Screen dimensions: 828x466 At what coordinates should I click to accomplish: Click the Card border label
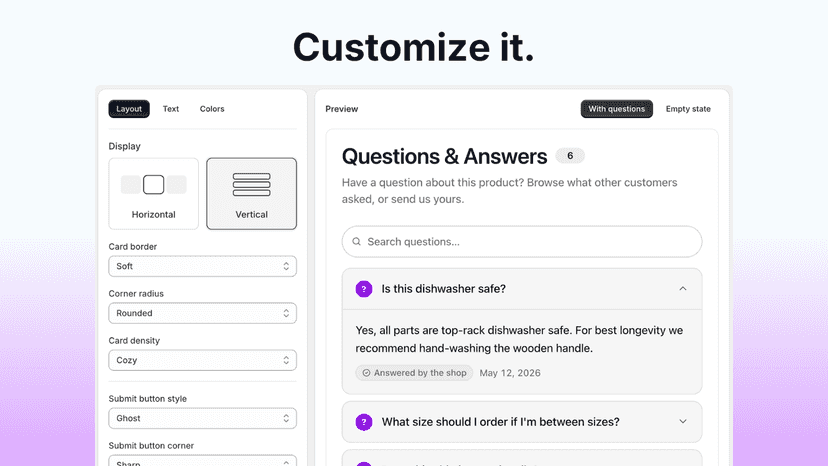pyautogui.click(x=133, y=247)
